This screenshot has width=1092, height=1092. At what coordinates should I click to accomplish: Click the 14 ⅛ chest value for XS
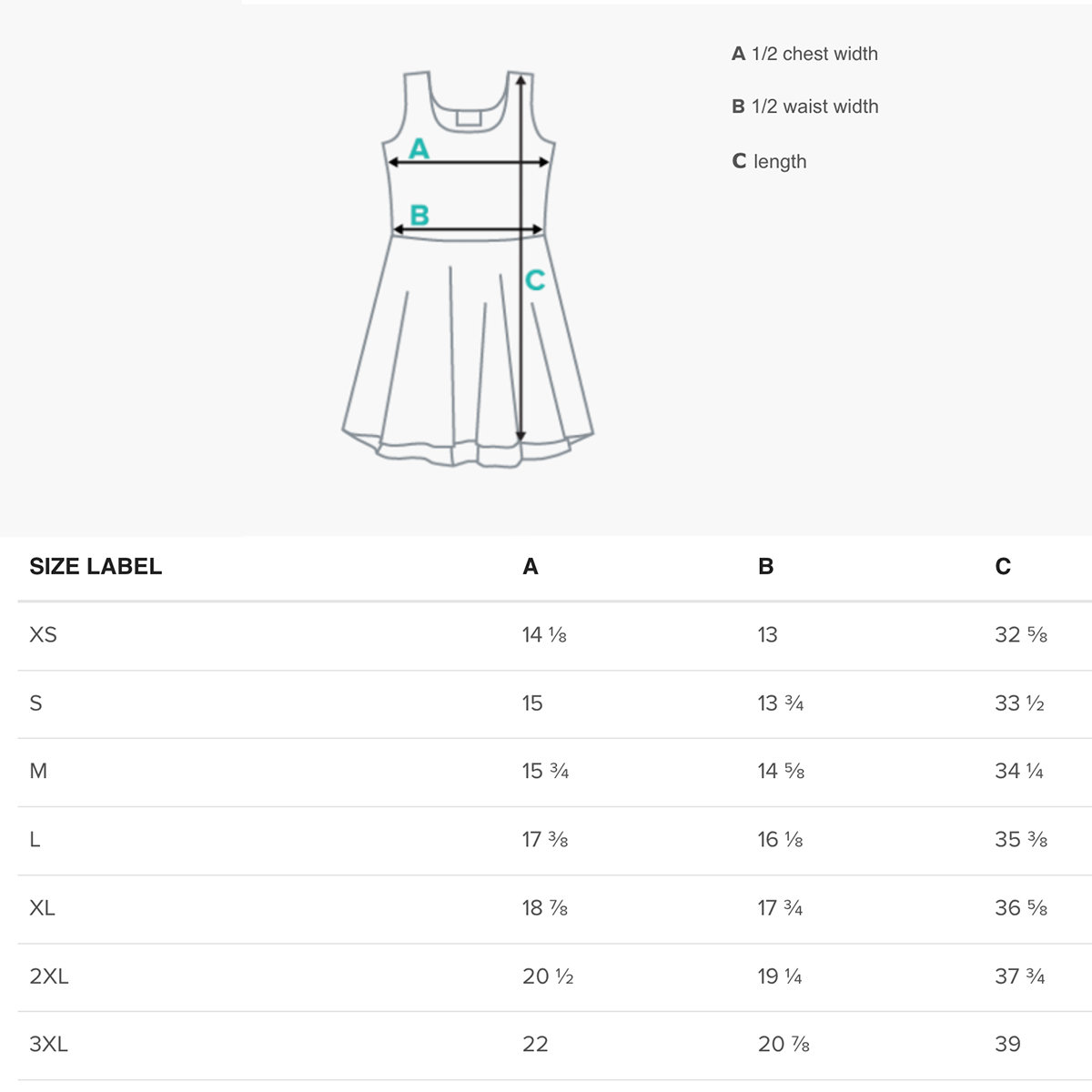coord(544,634)
